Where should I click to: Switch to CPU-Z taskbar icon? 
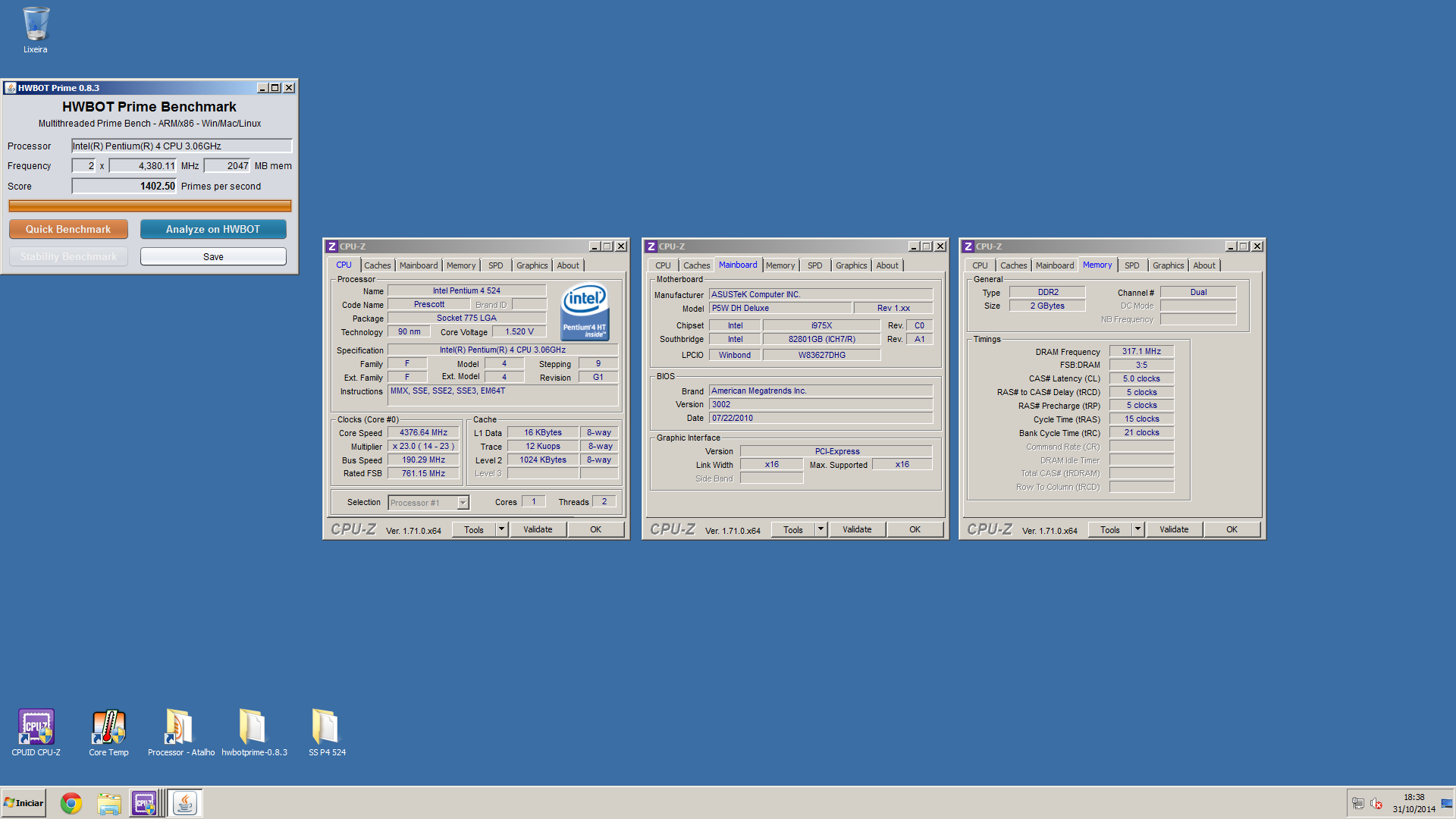[x=145, y=803]
